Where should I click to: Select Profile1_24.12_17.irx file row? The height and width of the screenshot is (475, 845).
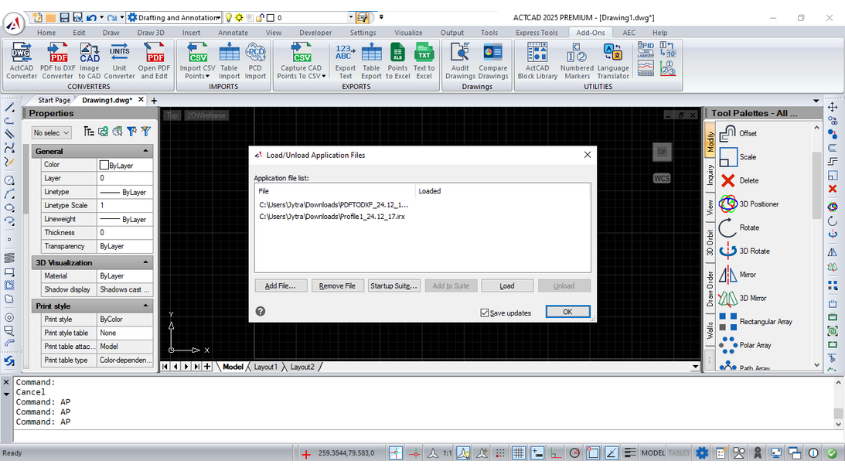click(x=332, y=216)
